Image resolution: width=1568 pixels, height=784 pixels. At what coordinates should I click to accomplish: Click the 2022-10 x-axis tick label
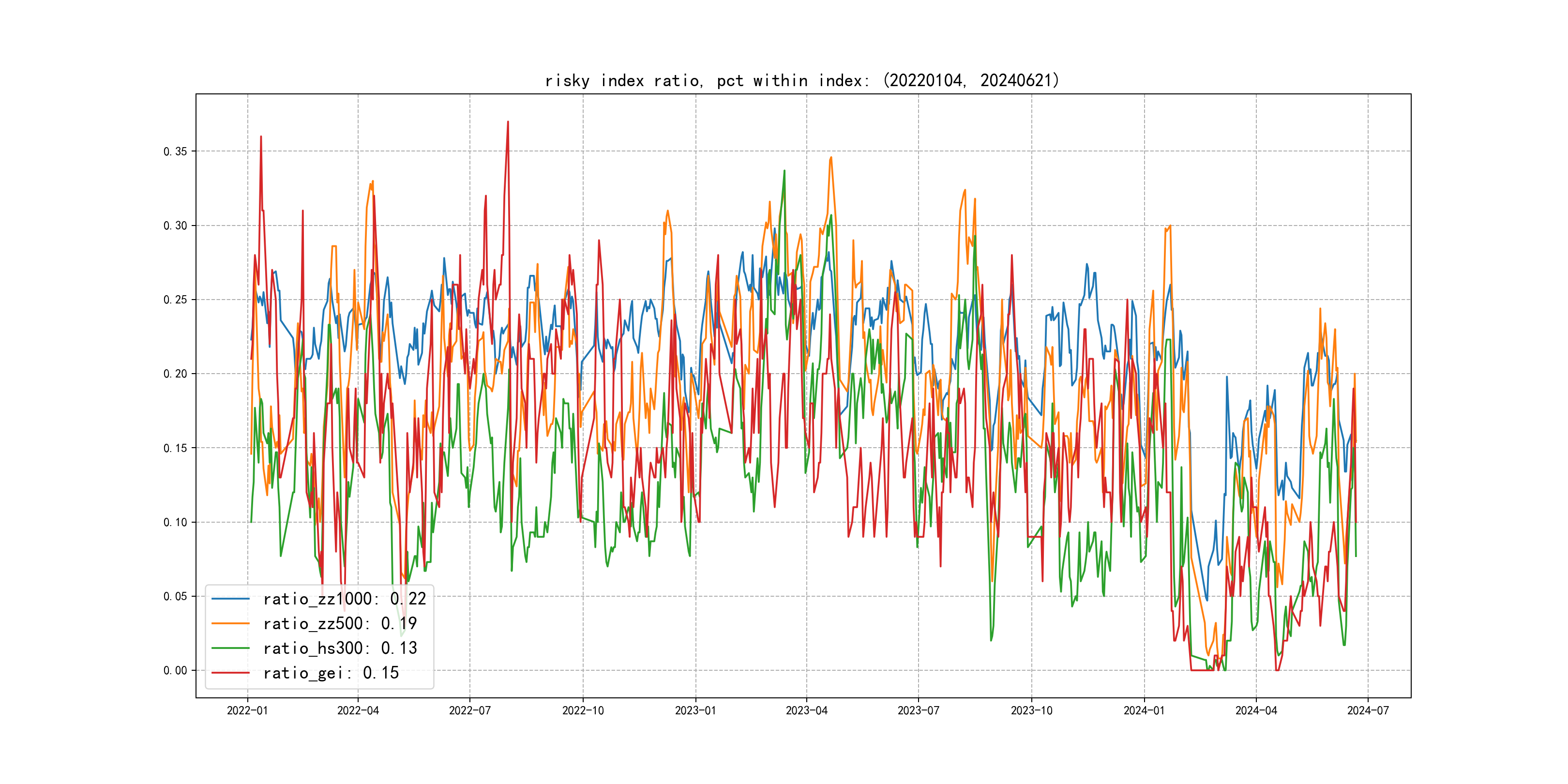coord(583,710)
